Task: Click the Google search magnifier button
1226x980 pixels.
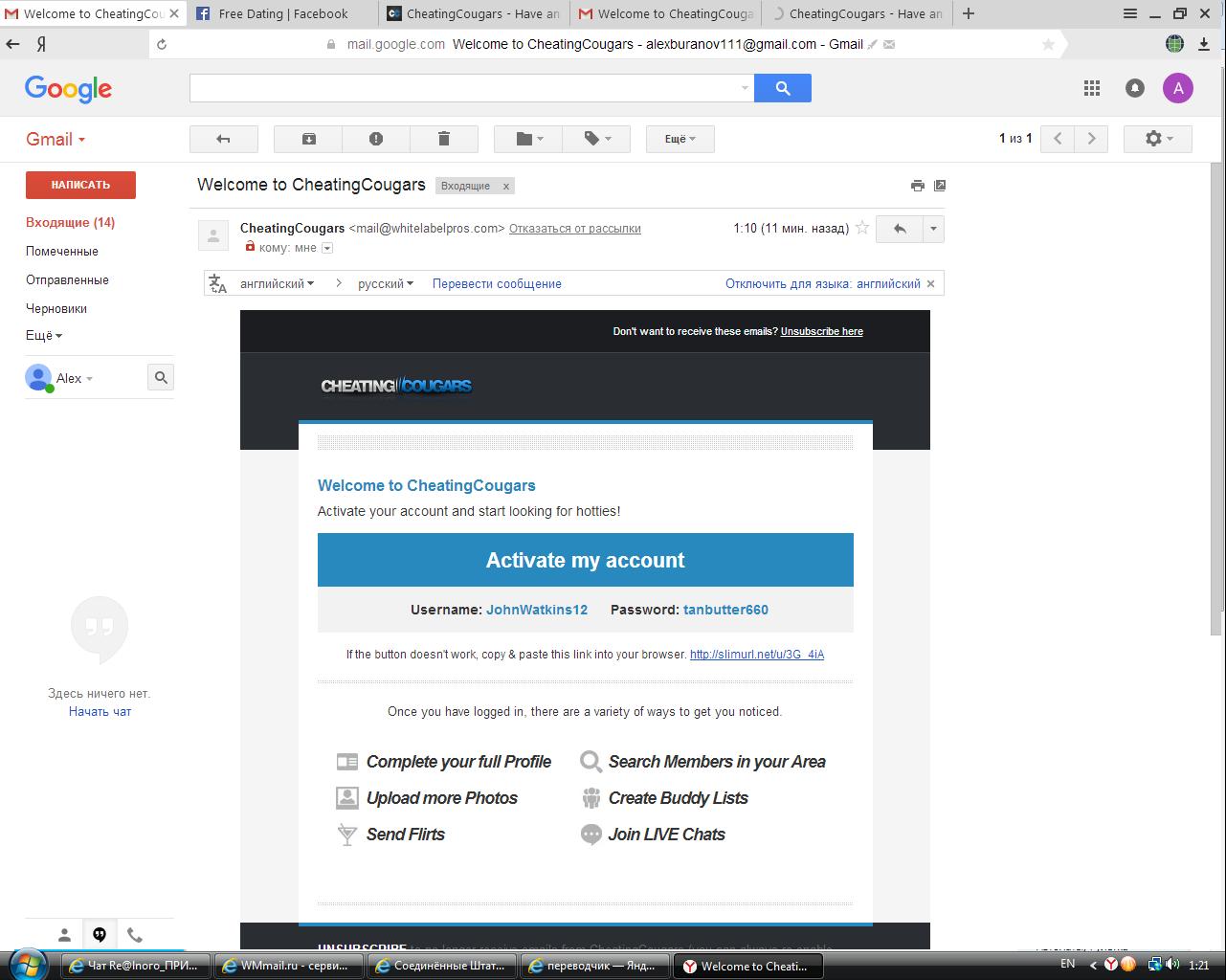Action: click(x=783, y=88)
